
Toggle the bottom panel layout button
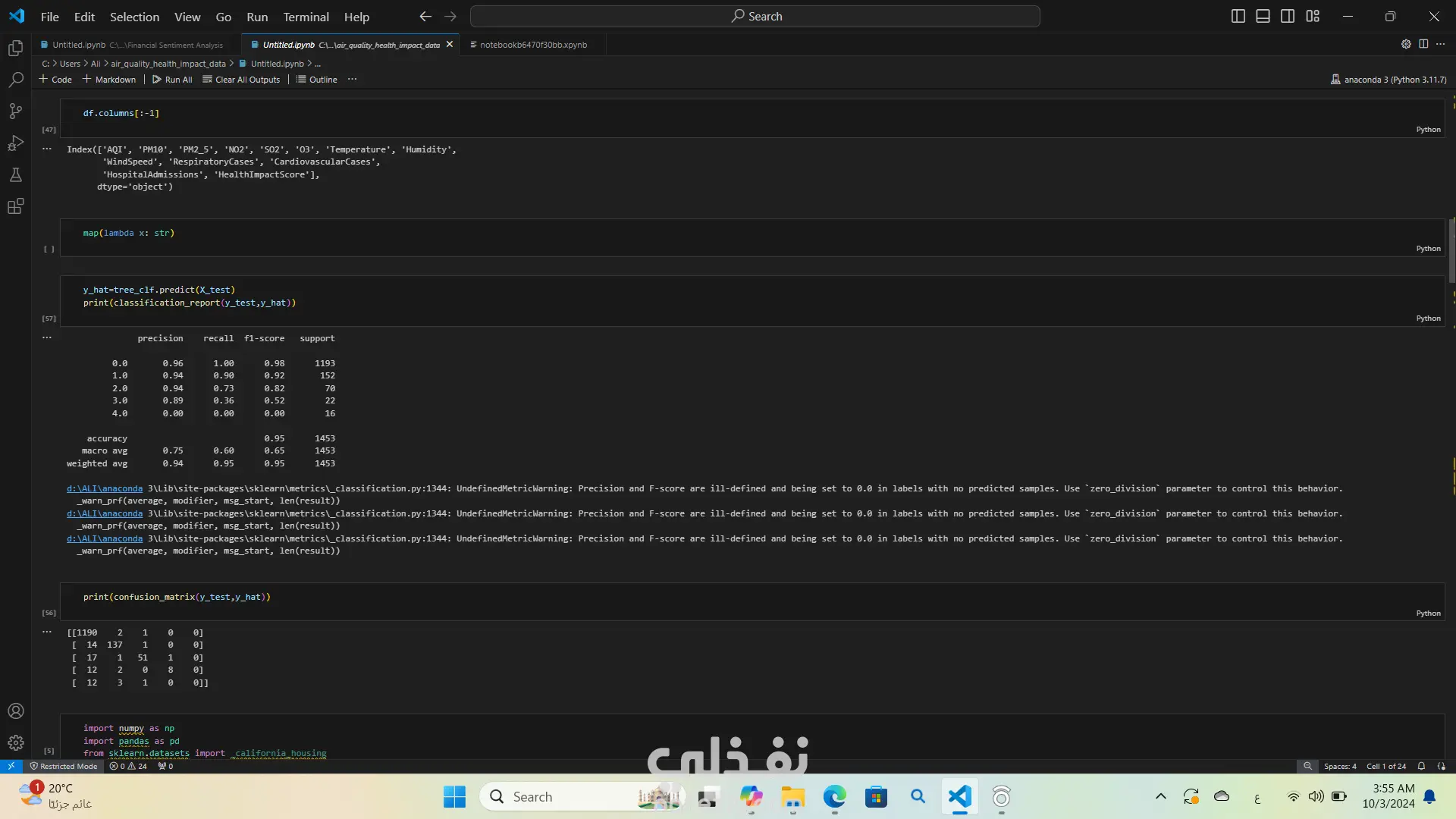[x=1263, y=16]
